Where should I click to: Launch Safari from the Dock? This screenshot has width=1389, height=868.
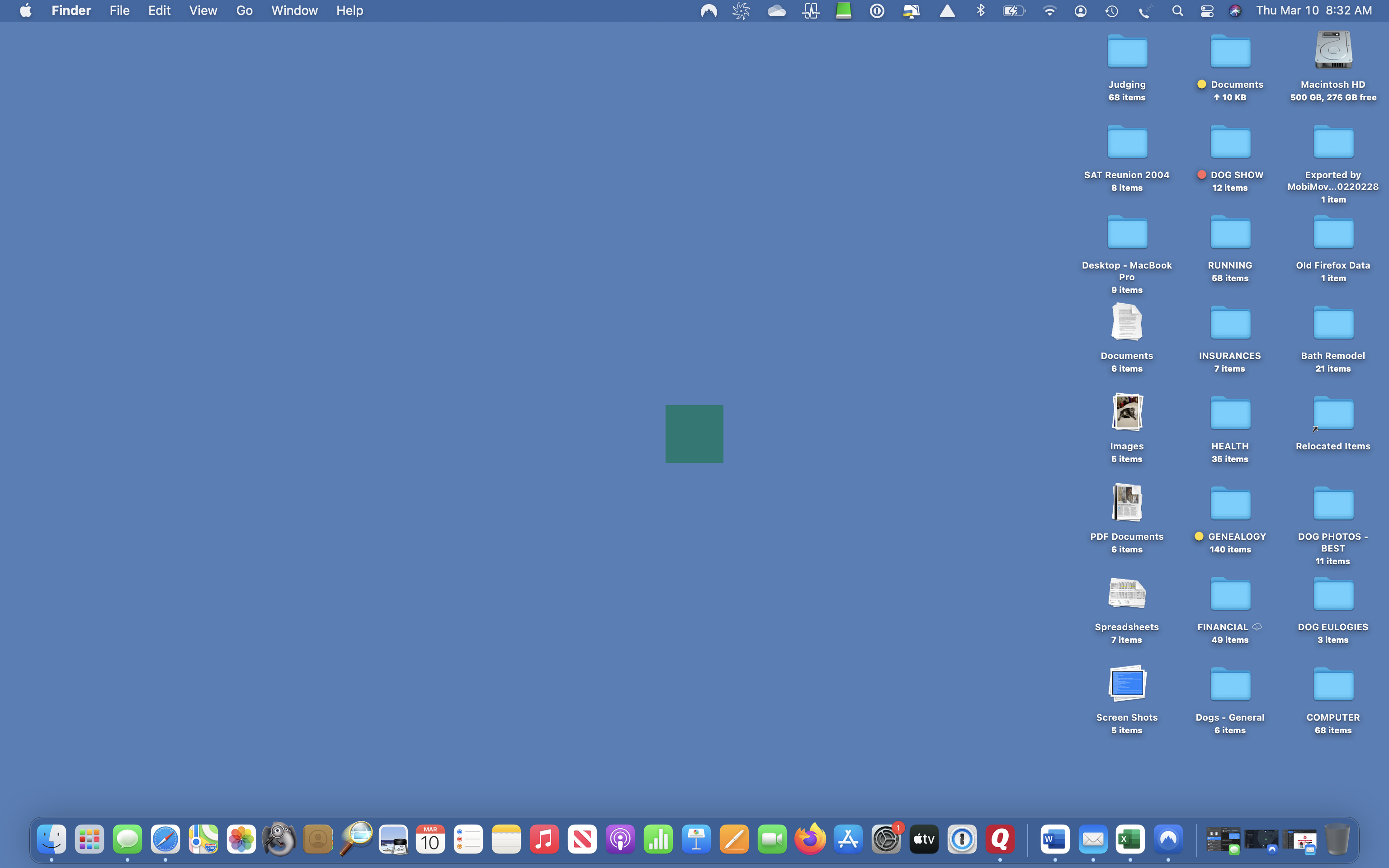click(x=165, y=840)
